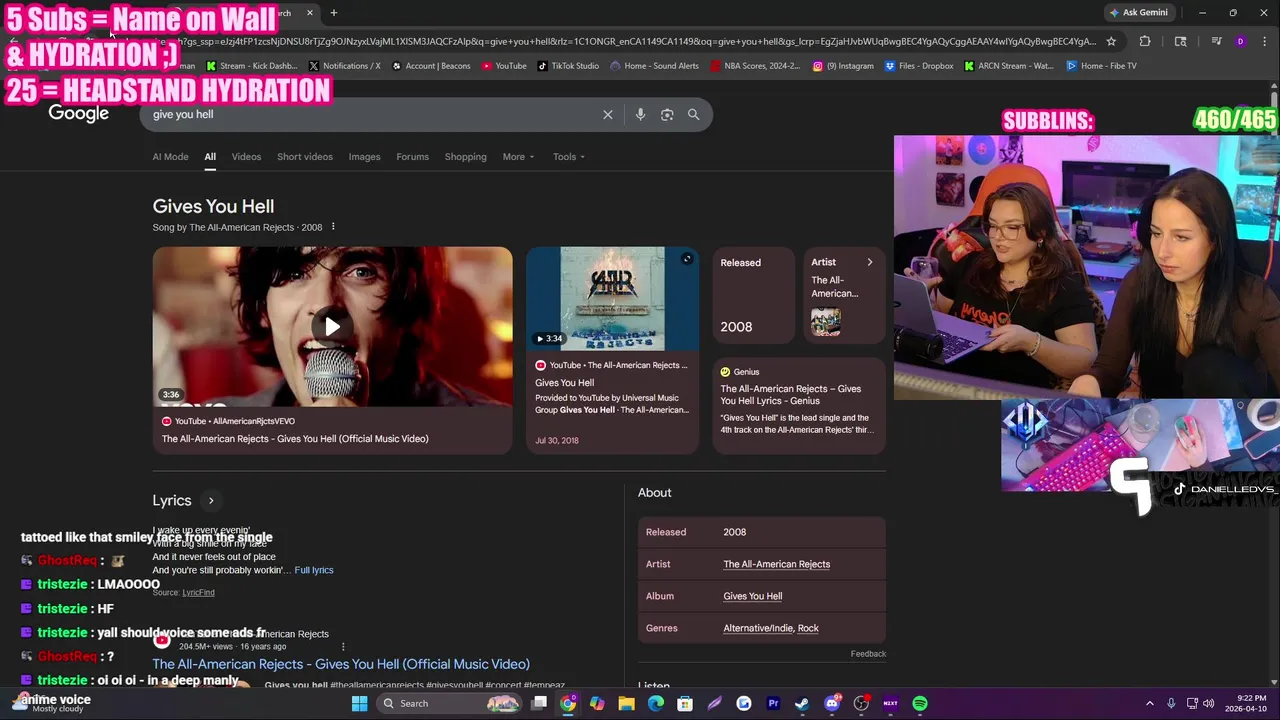This screenshot has height=720, width=1280.
Task: Open the Full lyrics link
Action: (x=314, y=570)
